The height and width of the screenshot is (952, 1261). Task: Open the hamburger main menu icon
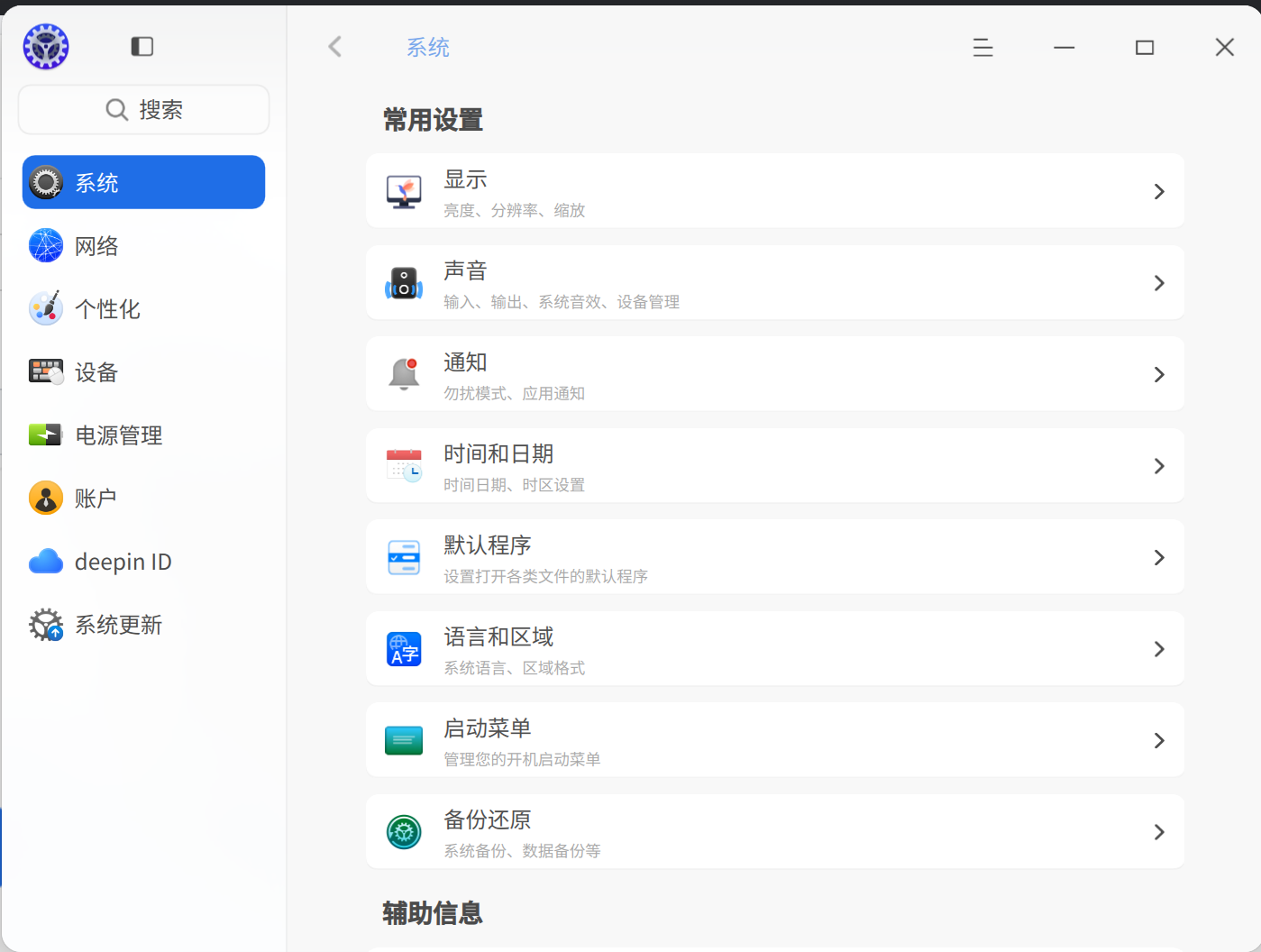pos(983,48)
